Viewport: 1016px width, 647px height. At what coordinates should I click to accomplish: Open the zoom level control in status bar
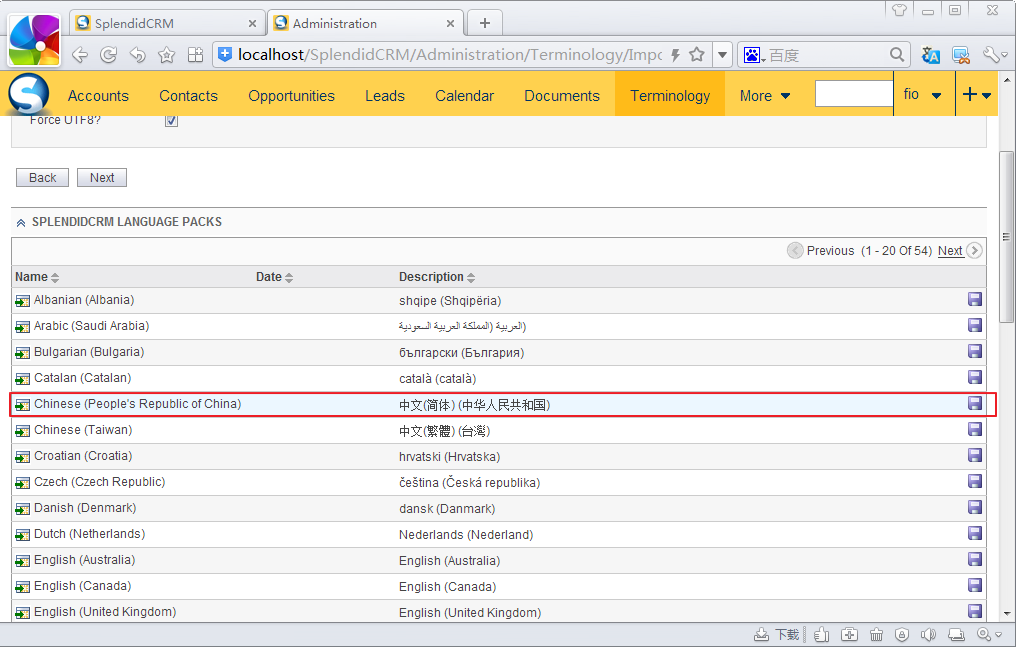pyautogui.click(x=989, y=635)
